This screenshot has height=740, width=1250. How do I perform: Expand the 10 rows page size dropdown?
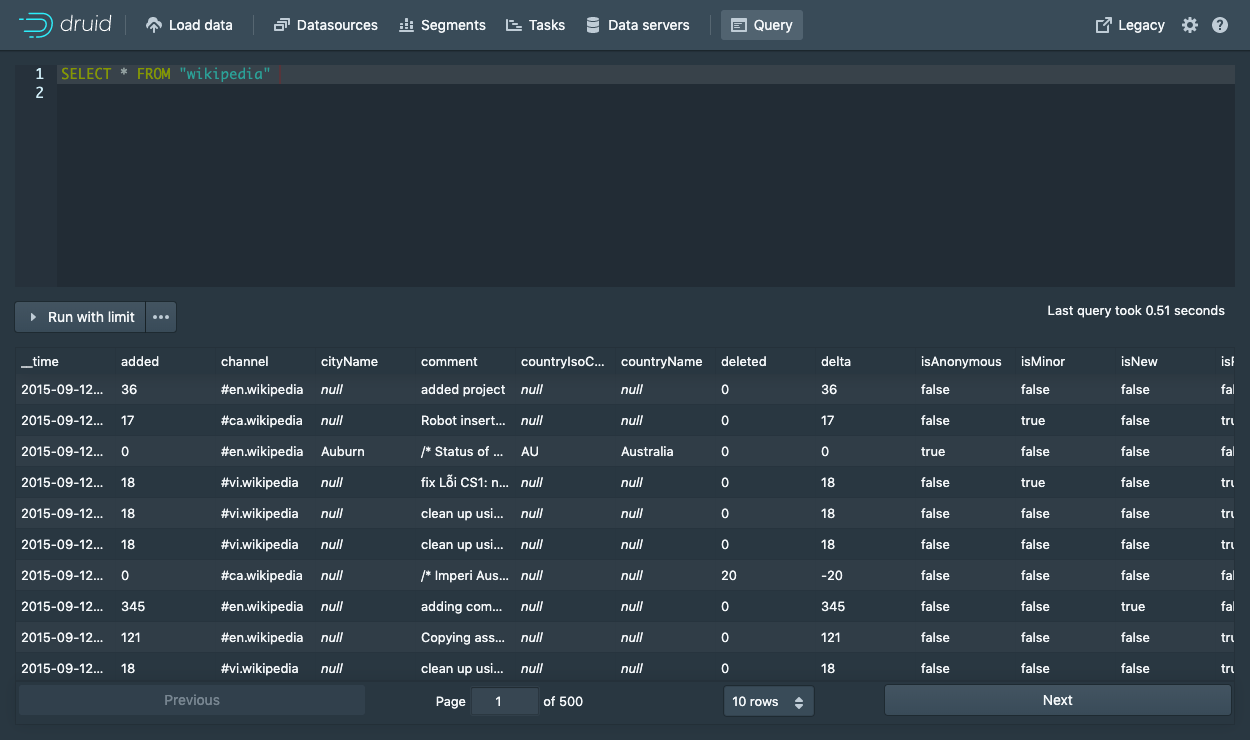pos(768,701)
